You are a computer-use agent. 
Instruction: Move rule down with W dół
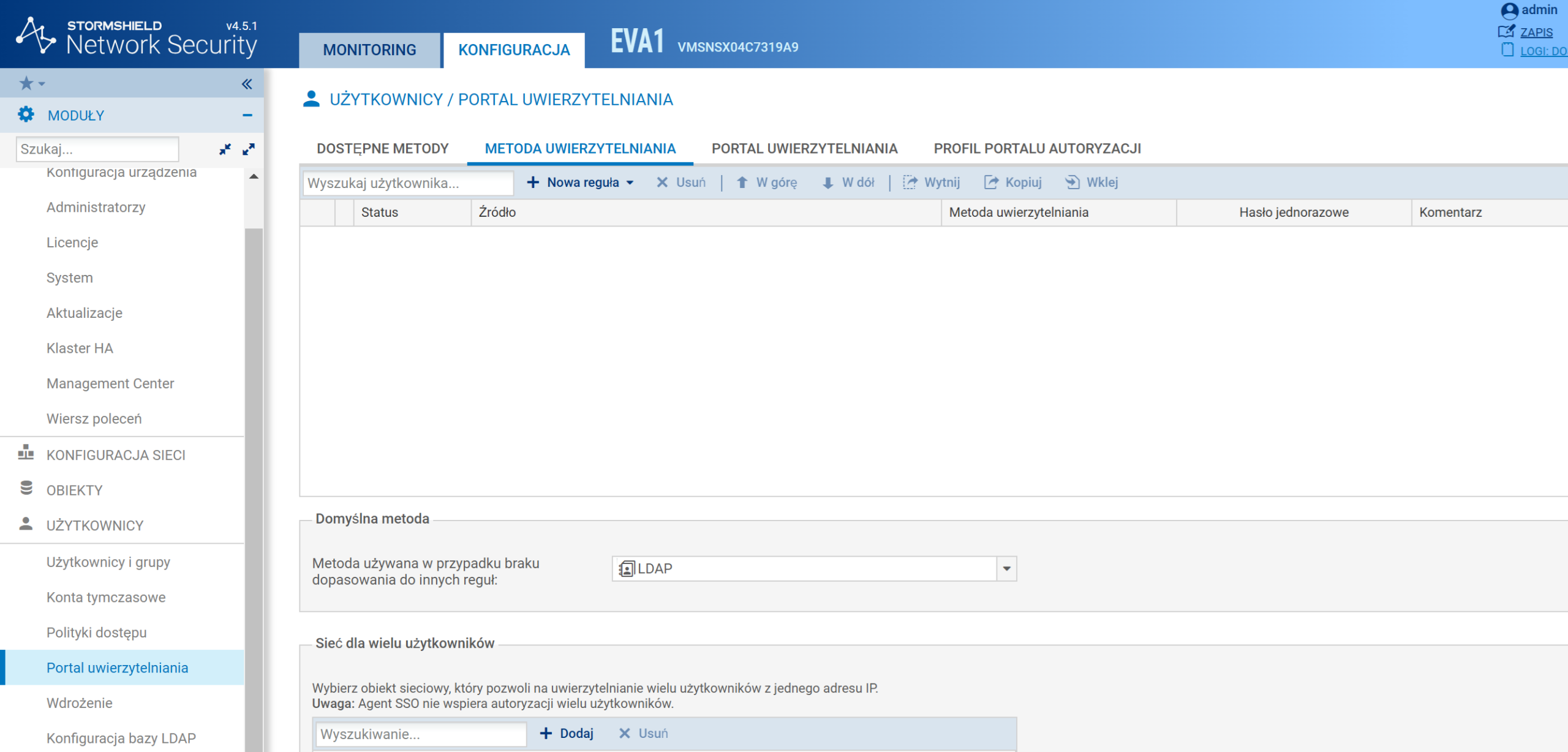click(848, 182)
